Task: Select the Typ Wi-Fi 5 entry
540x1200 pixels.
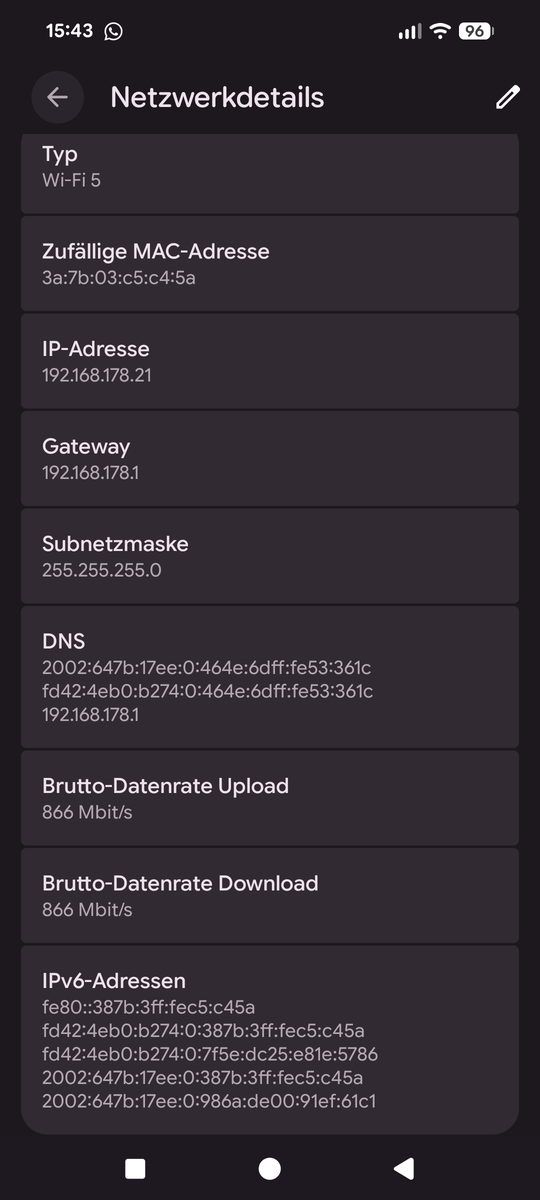Action: 270,173
